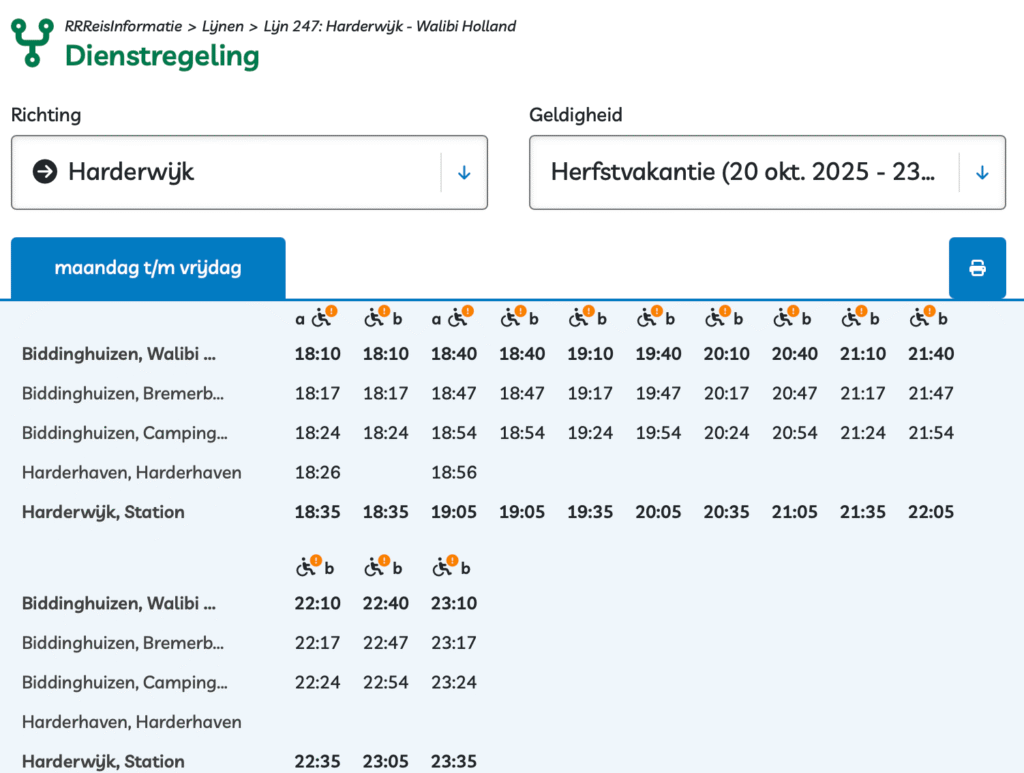Click the wheelchair icon above the 22:40 departure
This screenshot has width=1024, height=773.
pos(374,568)
